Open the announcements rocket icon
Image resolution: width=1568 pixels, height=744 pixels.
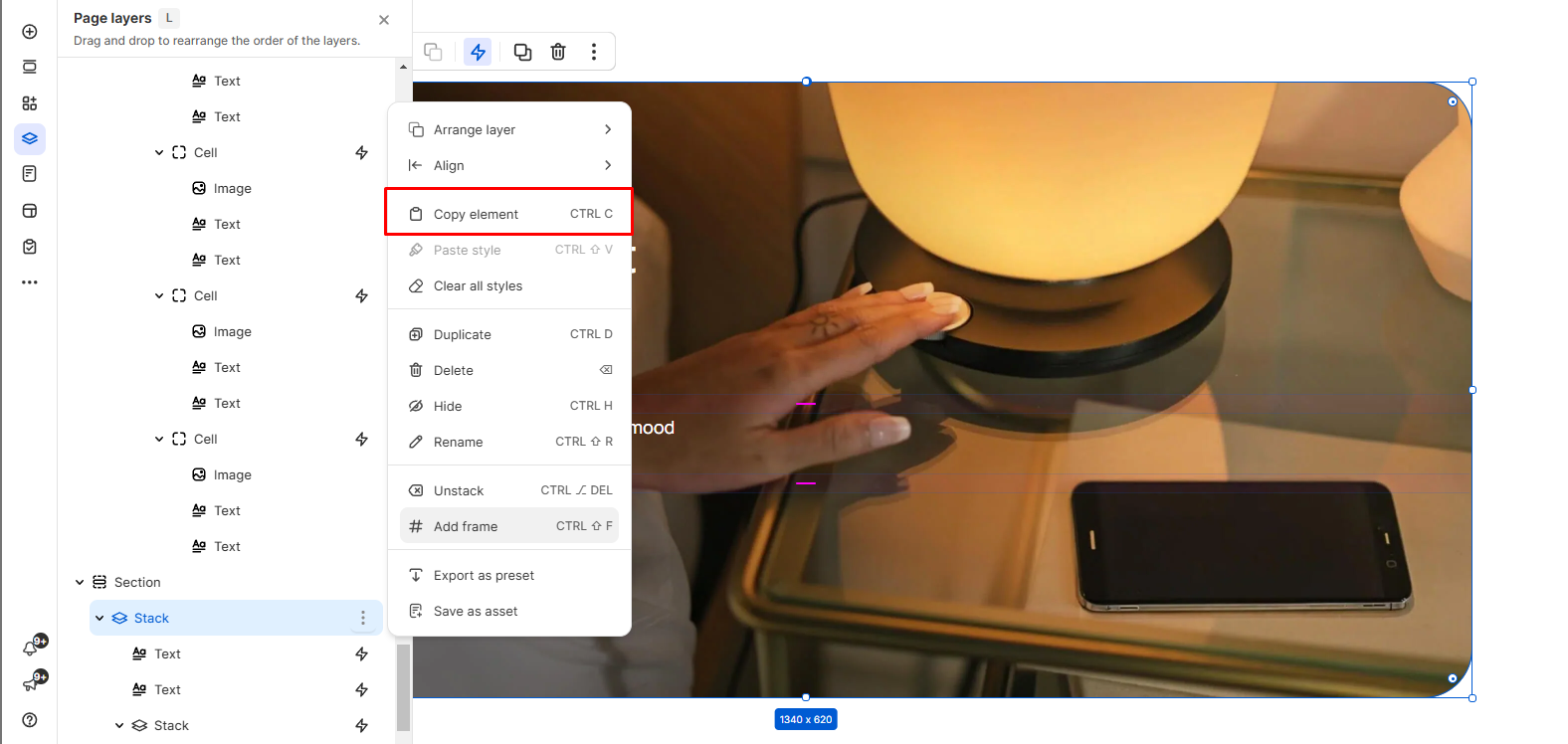[31, 684]
